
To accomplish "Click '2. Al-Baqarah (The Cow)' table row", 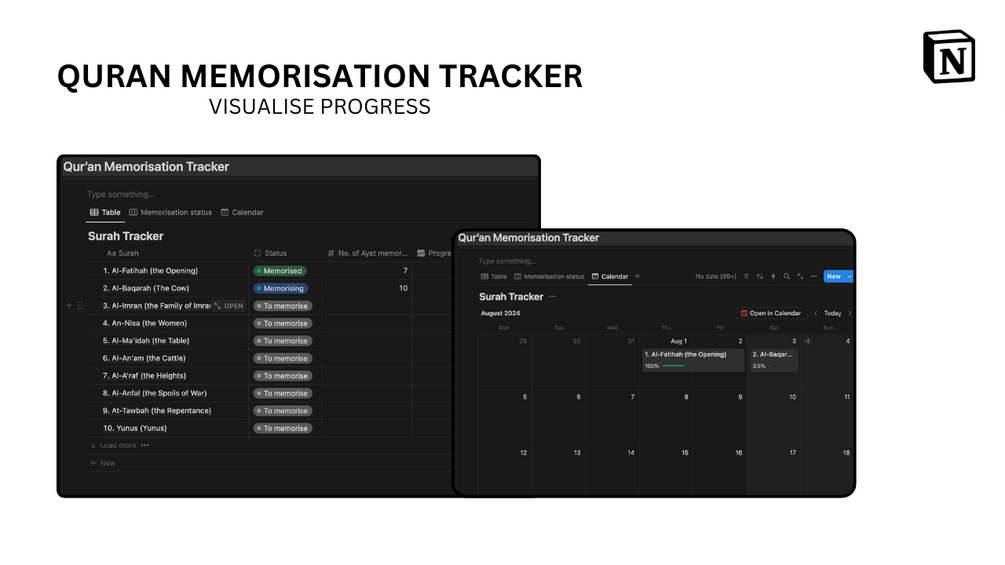I will pyautogui.click(x=146, y=288).
